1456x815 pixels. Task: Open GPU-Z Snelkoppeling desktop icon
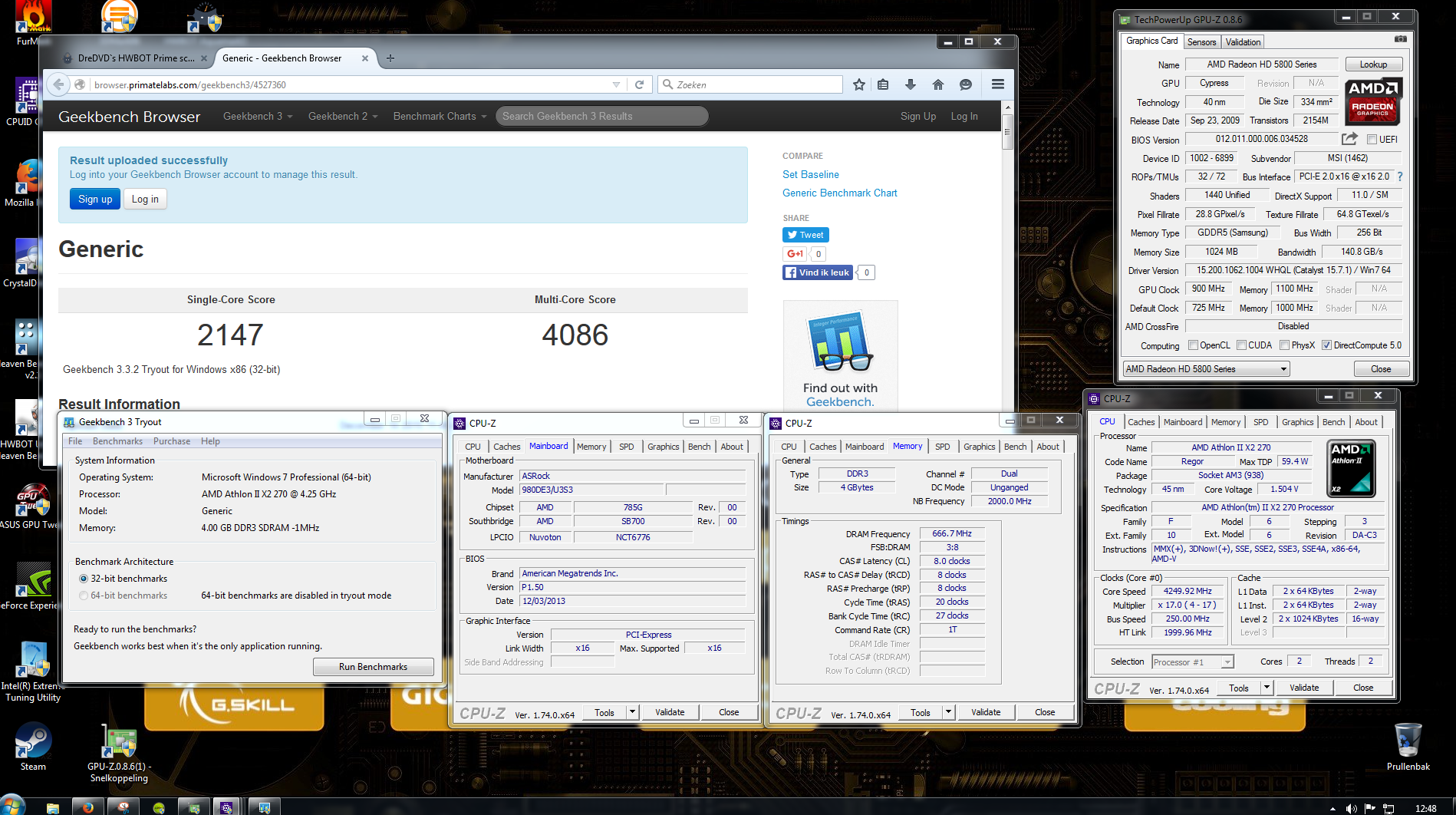[x=119, y=752]
